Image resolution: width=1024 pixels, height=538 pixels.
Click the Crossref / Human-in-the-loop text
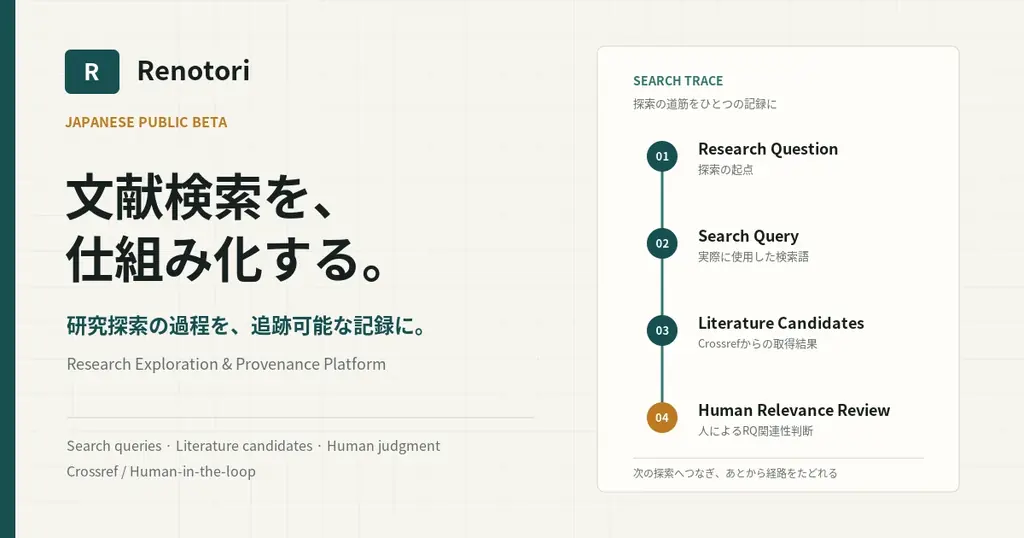click(x=161, y=471)
